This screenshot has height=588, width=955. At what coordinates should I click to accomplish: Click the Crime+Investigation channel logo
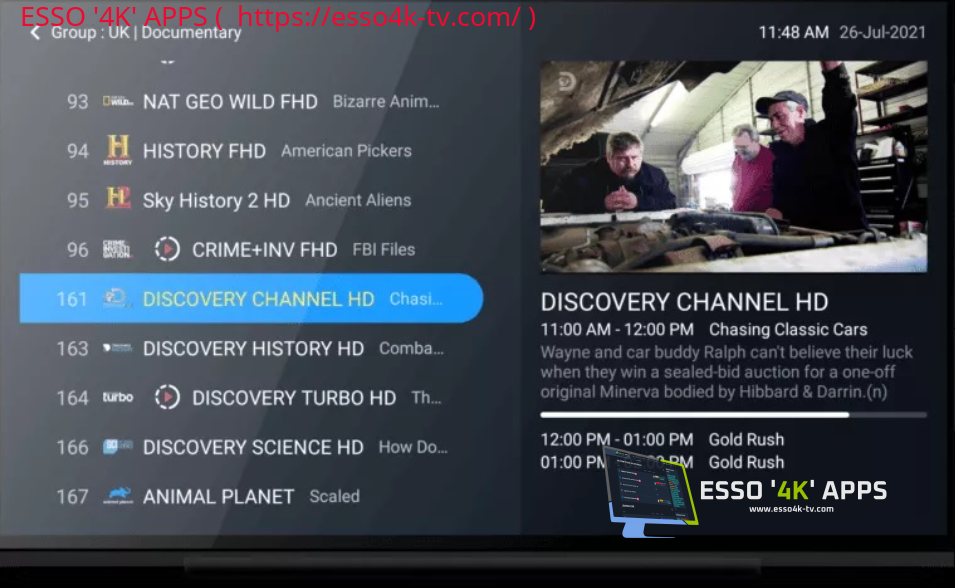tap(117, 249)
